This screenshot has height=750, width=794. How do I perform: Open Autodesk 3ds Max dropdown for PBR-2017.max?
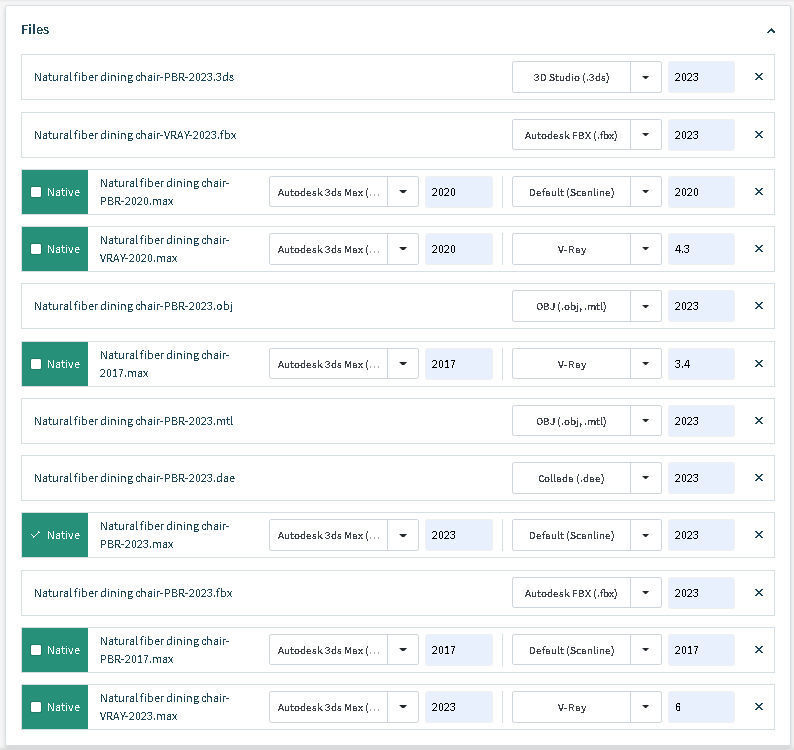coord(403,650)
